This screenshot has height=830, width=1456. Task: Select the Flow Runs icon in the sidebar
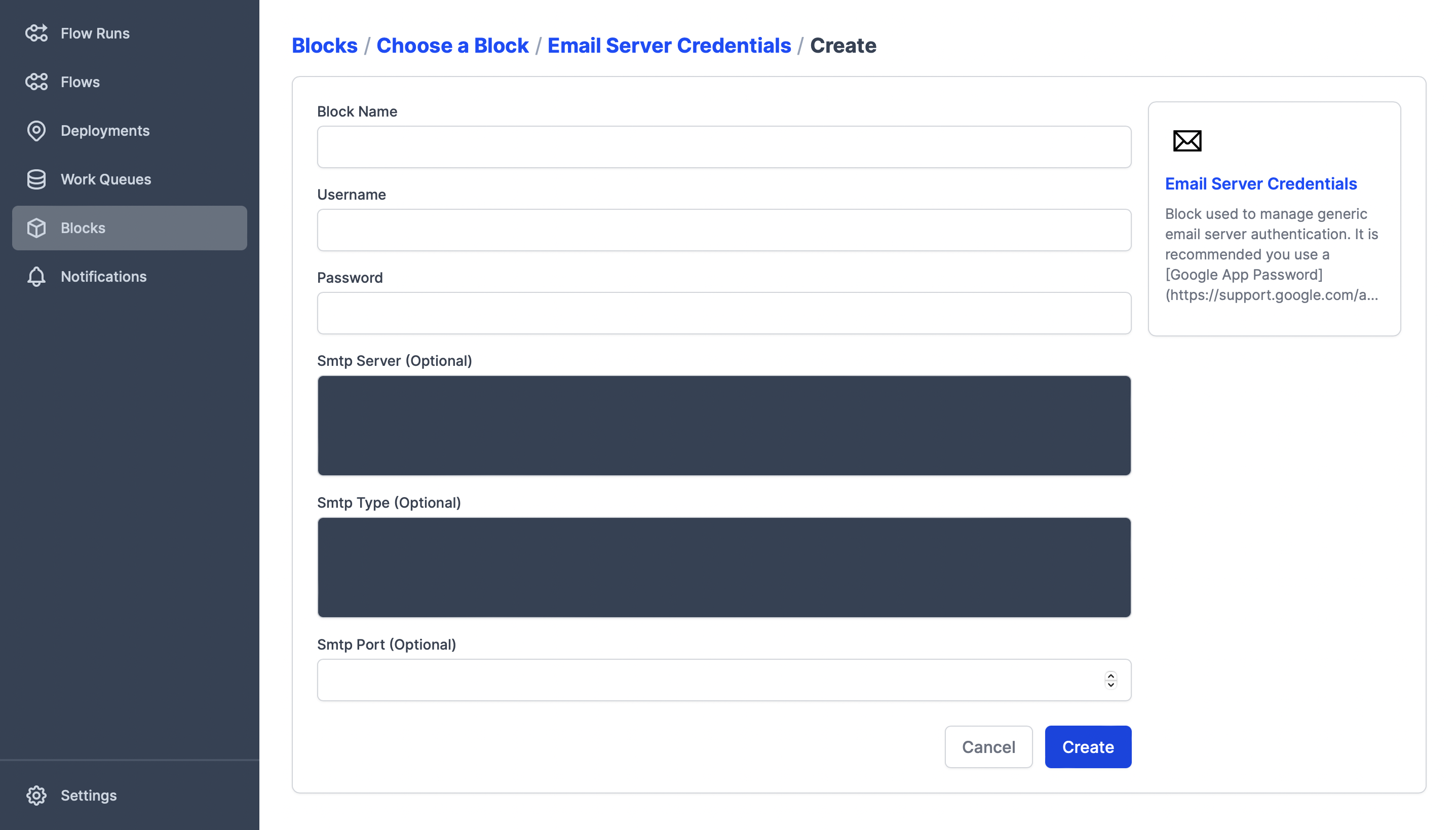(36, 32)
